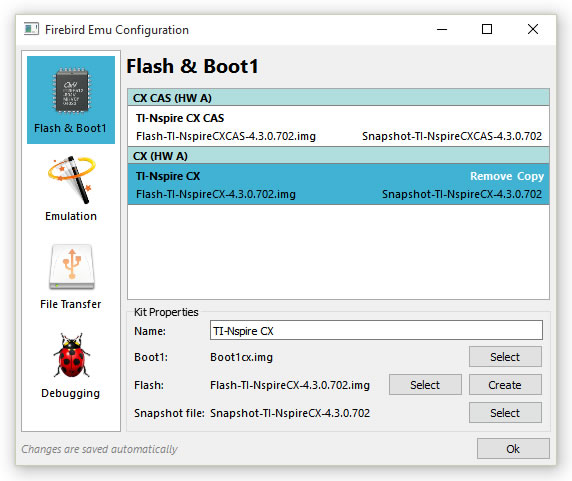Screen dimensions: 572x481
Task: Click Snapshot-TI-NspireCX-4.3.0.702 in the selected kit row
Action: coord(462,194)
